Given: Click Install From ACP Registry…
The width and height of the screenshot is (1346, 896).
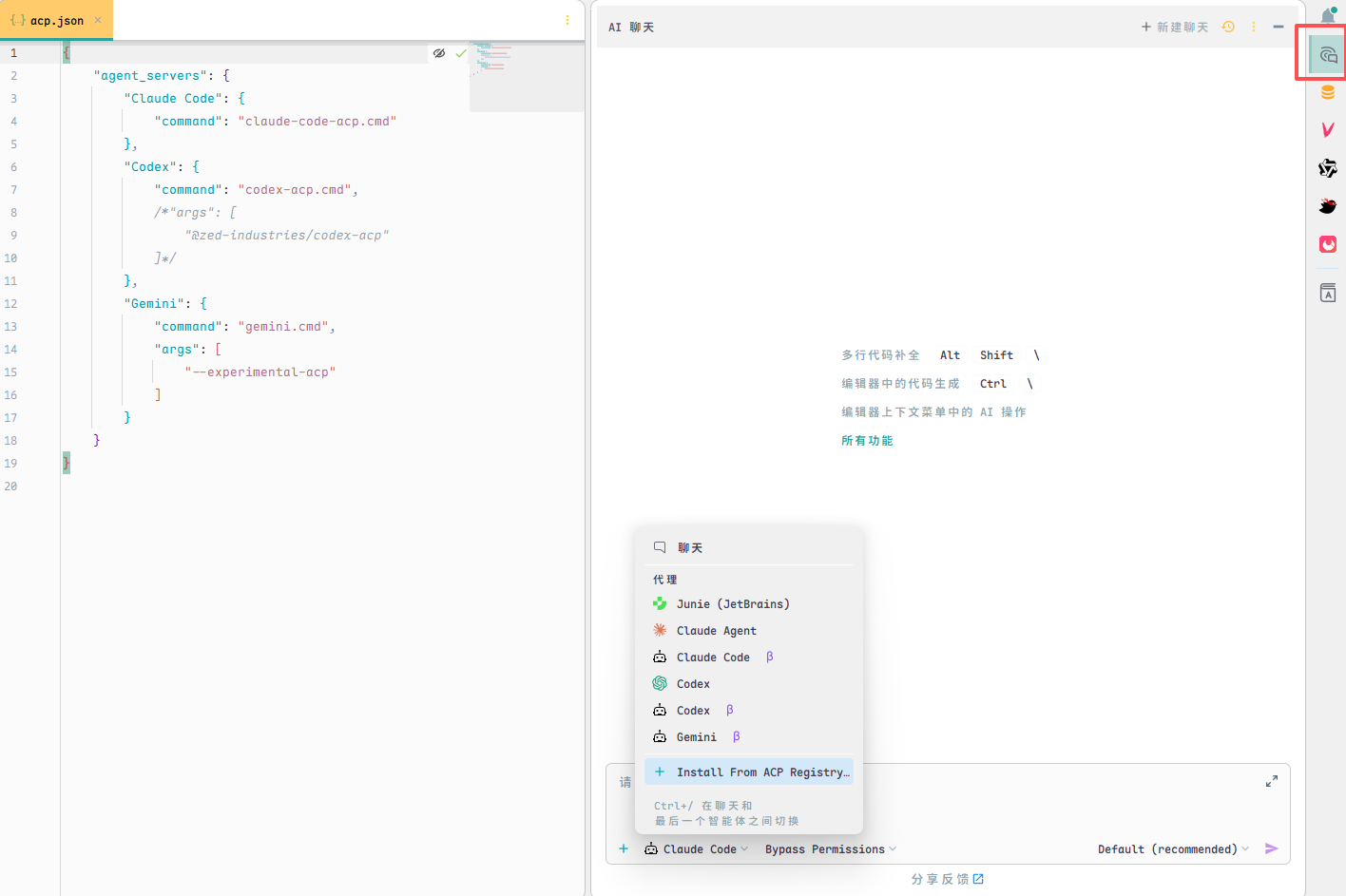Looking at the screenshot, I should tap(749, 772).
